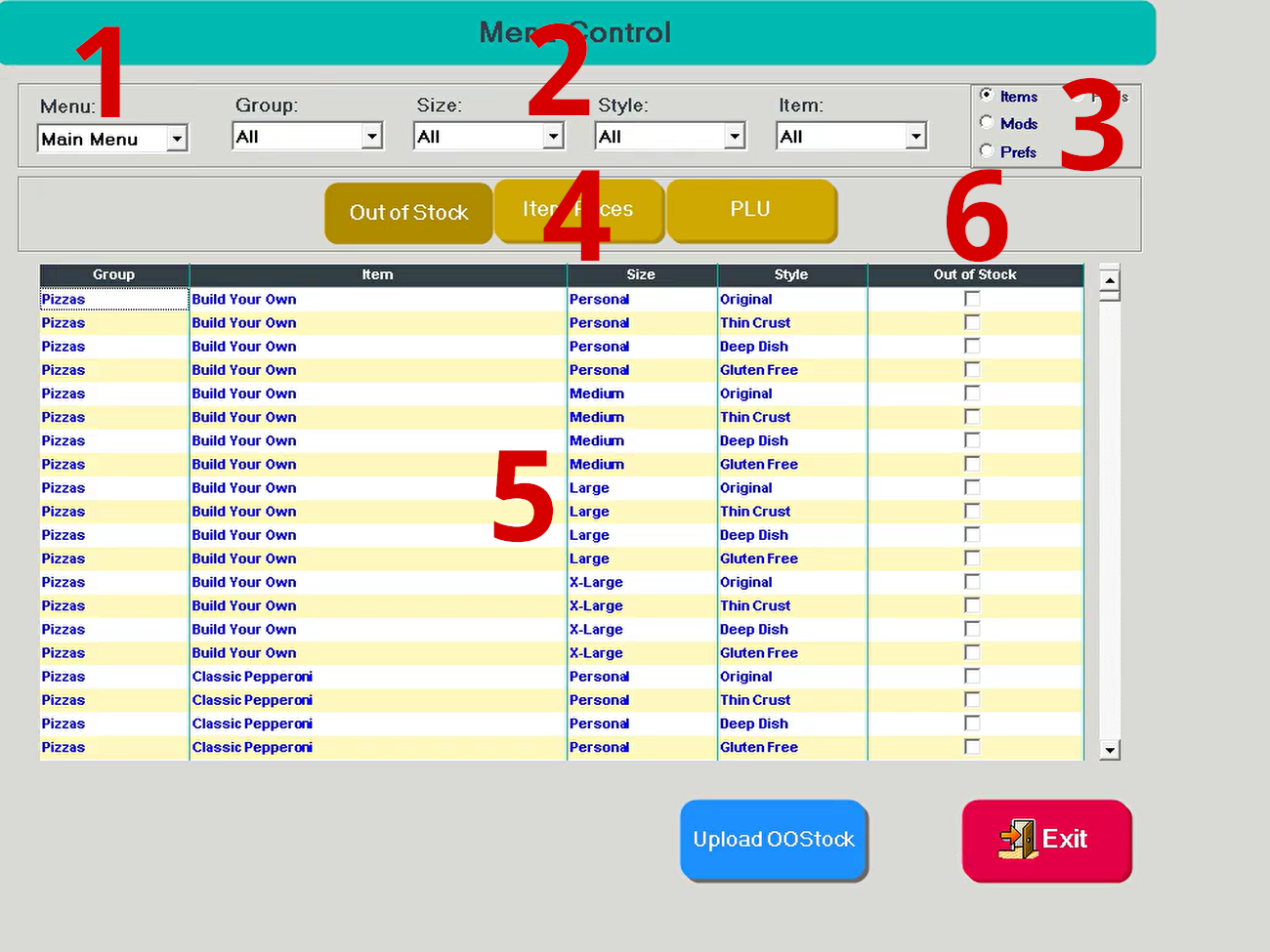Switch to the PLU tab
The image size is (1270, 952).
(x=751, y=210)
